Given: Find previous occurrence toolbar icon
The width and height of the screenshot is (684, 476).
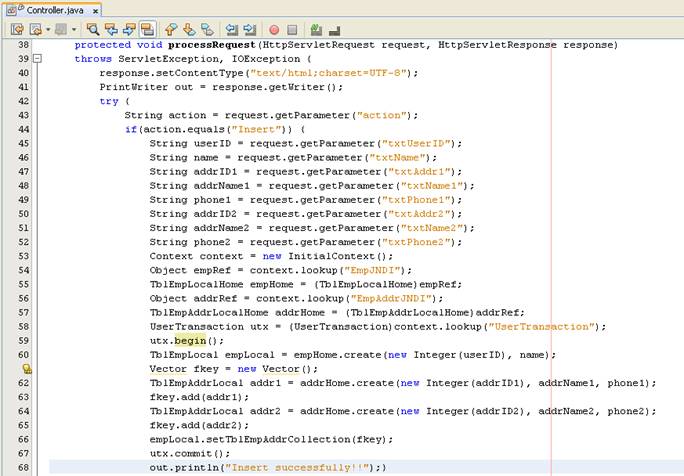Looking at the screenshot, I should pyautogui.click(x=111, y=30).
